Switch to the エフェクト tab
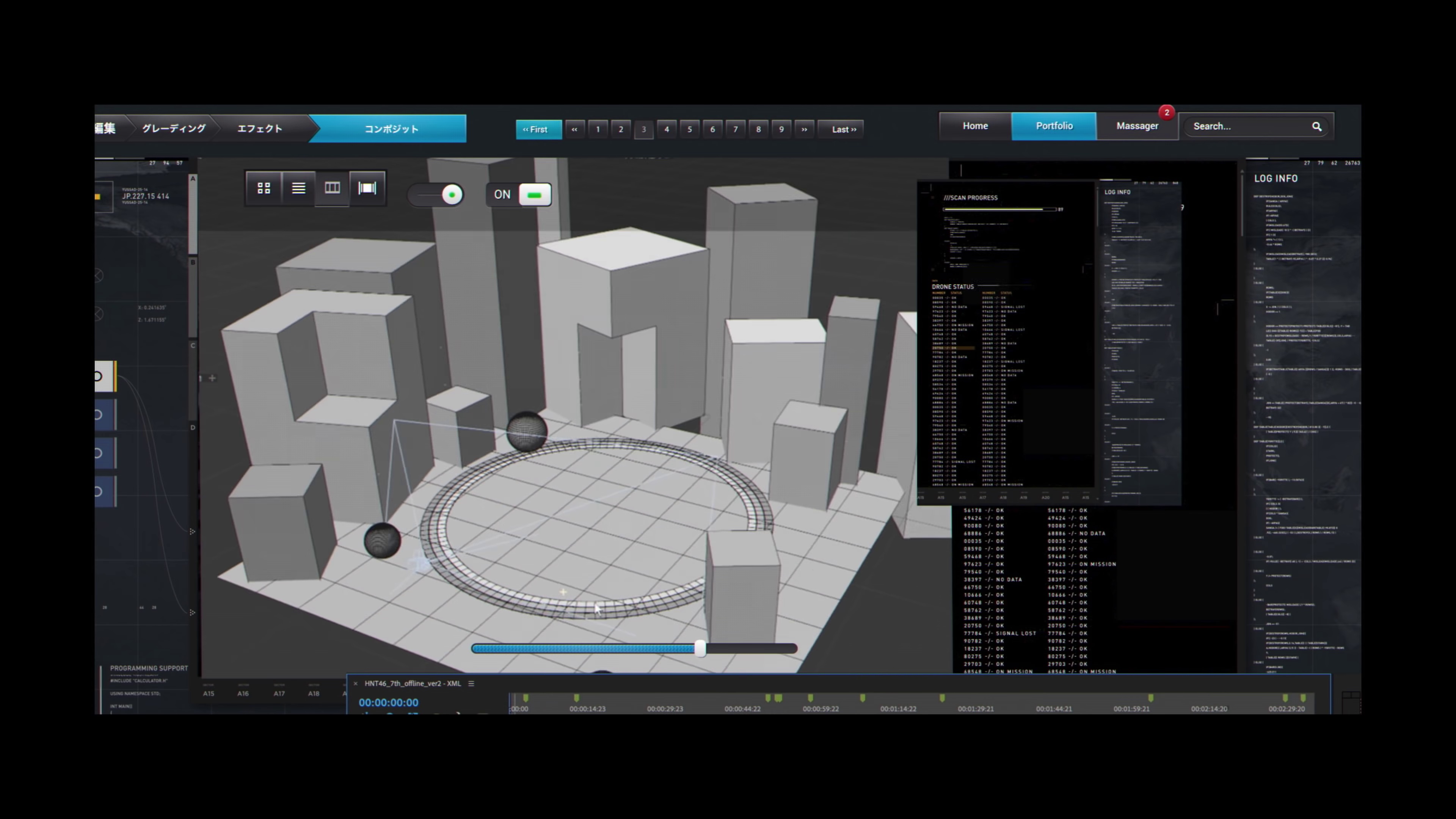 click(259, 129)
